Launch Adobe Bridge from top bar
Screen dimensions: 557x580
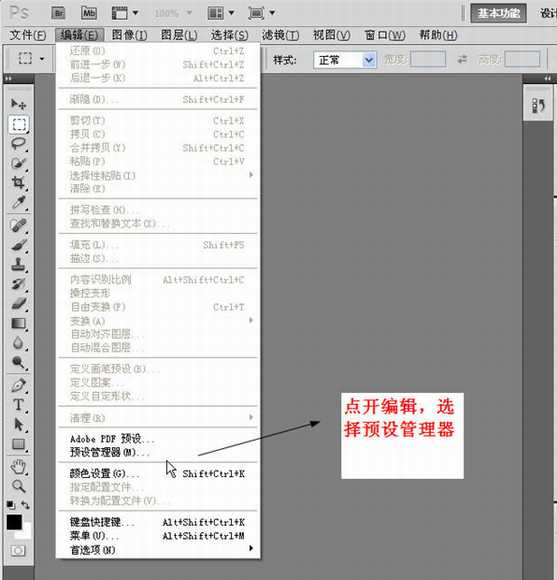point(58,13)
